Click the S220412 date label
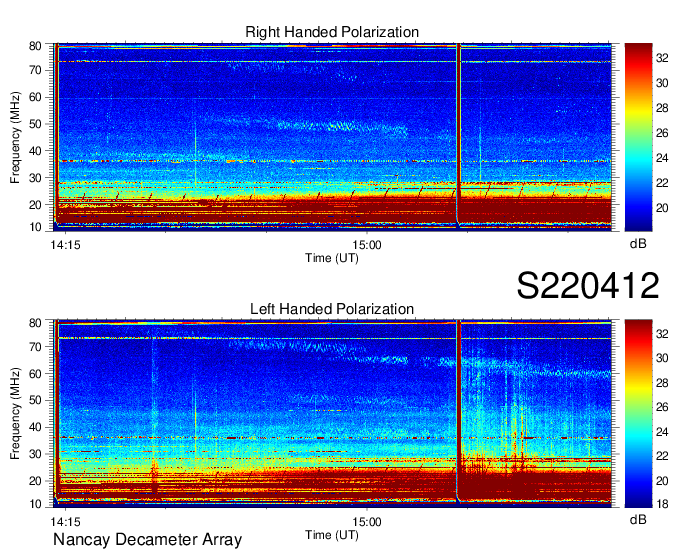Image resolution: width=680 pixels, height=552 pixels. 588,286
